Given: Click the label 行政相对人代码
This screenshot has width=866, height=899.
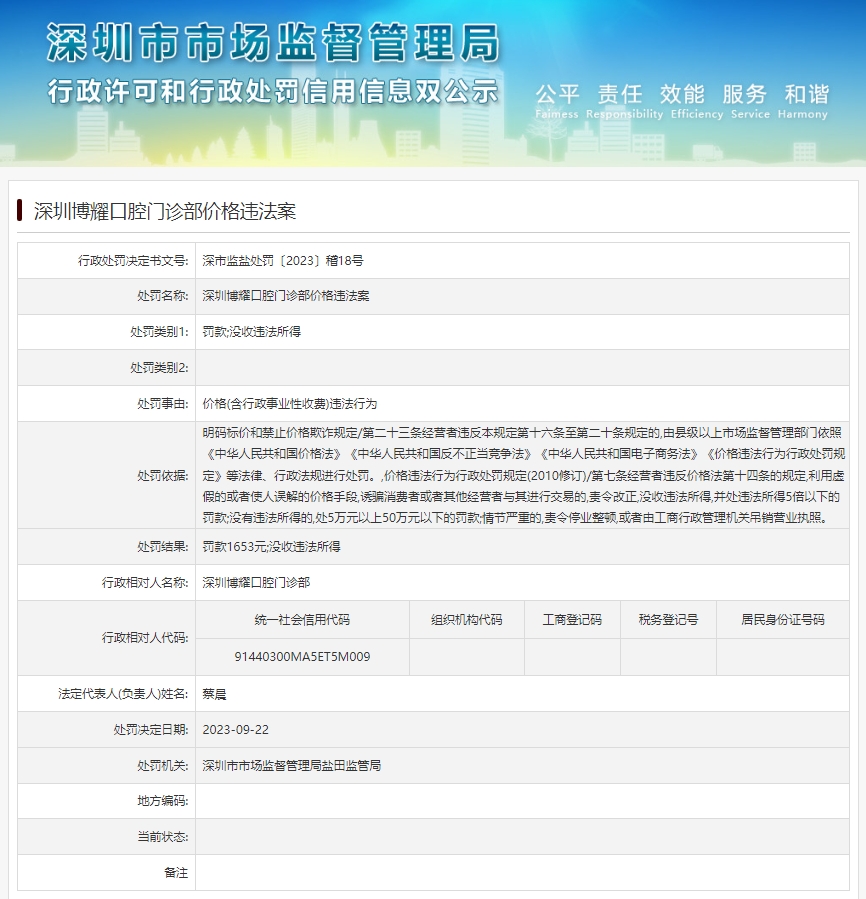Looking at the screenshot, I should coord(145,638).
